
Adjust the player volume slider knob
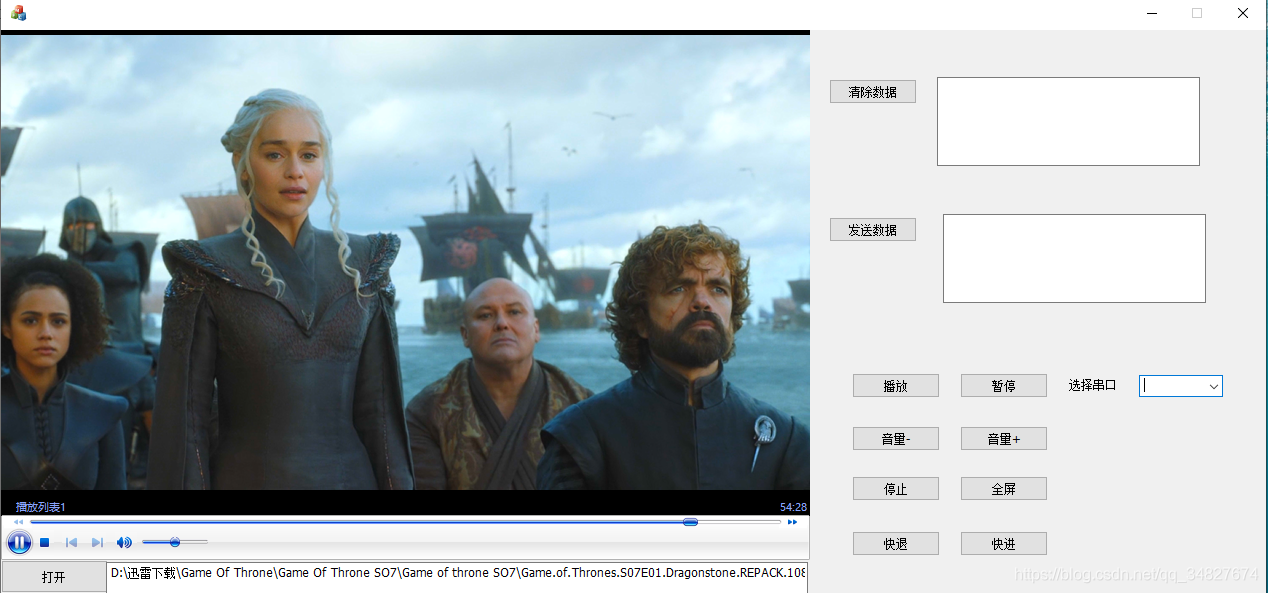click(175, 542)
